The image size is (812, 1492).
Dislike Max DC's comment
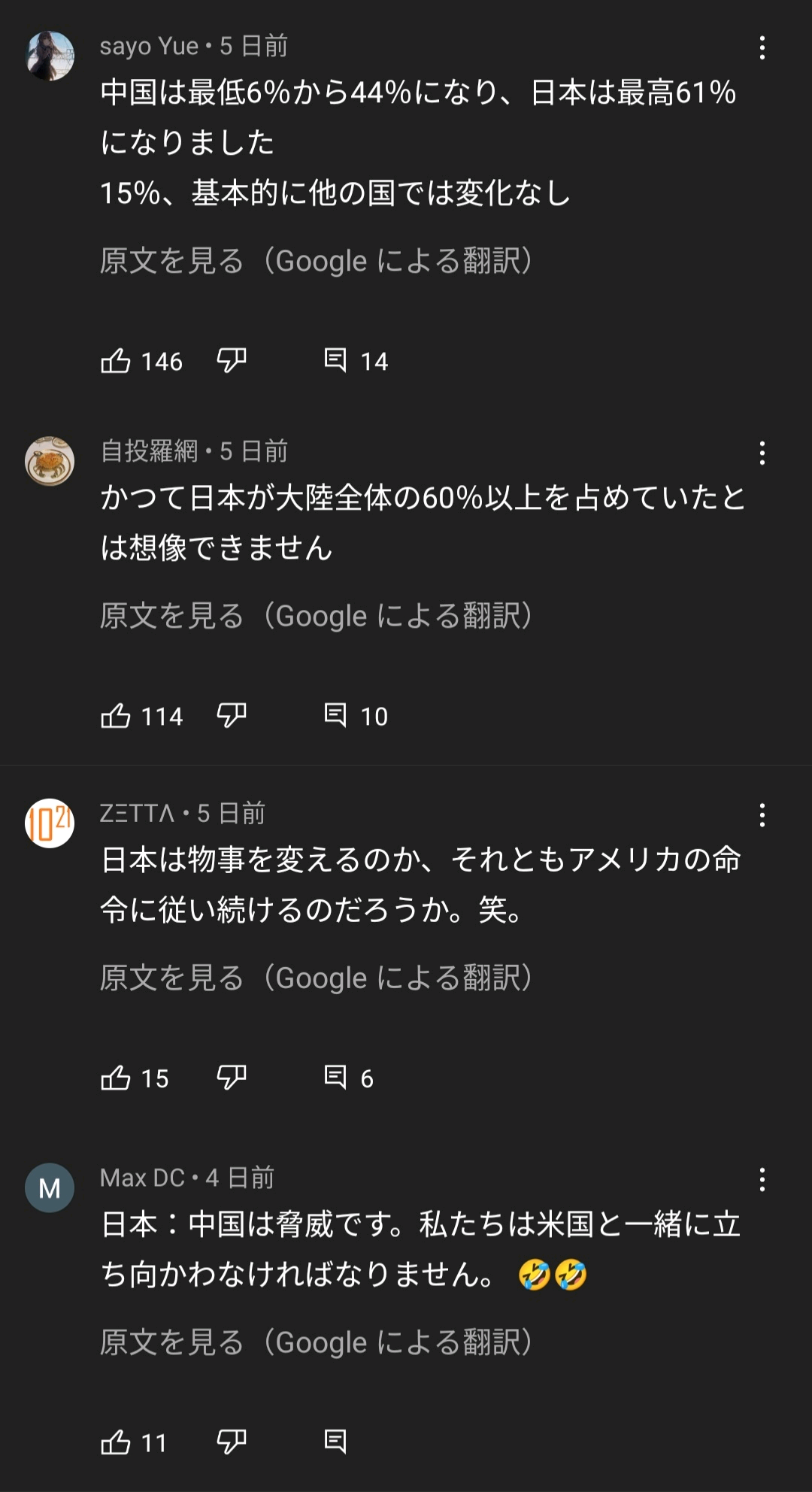click(x=231, y=1442)
